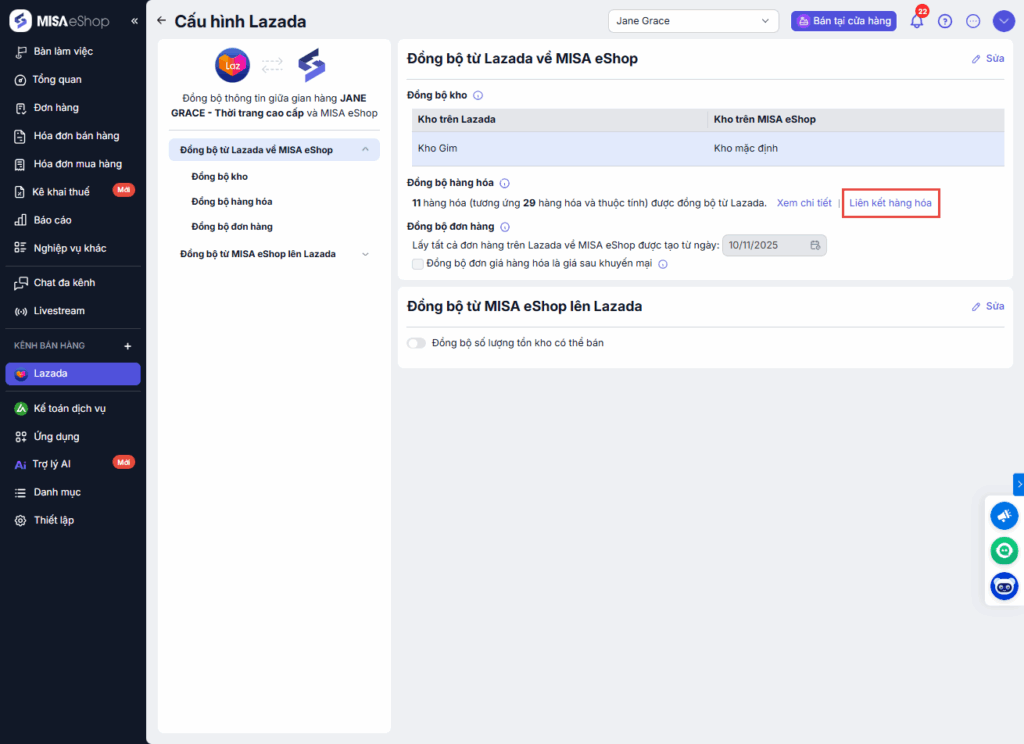Open the Jane Grace store dropdown
The width and height of the screenshot is (1024, 744).
pyautogui.click(x=693, y=21)
